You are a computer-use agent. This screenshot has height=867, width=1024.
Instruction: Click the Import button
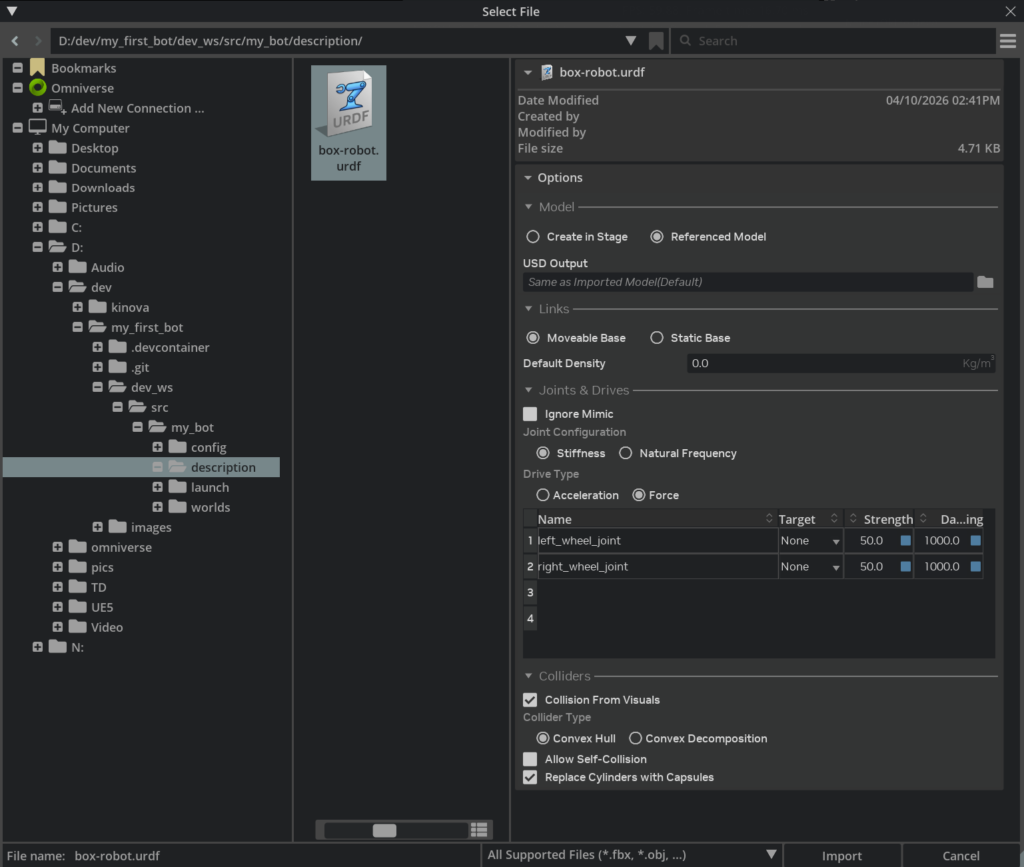tap(841, 855)
